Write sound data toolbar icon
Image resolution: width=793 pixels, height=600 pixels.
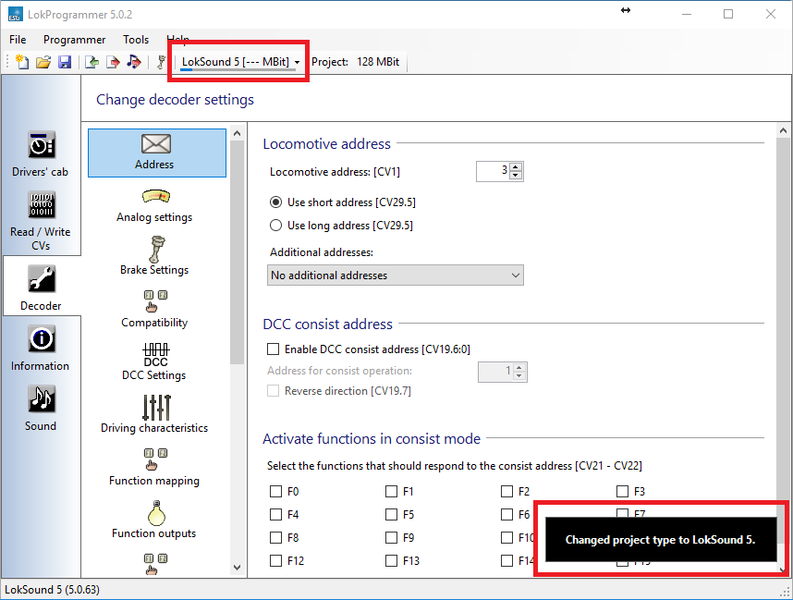(x=134, y=62)
